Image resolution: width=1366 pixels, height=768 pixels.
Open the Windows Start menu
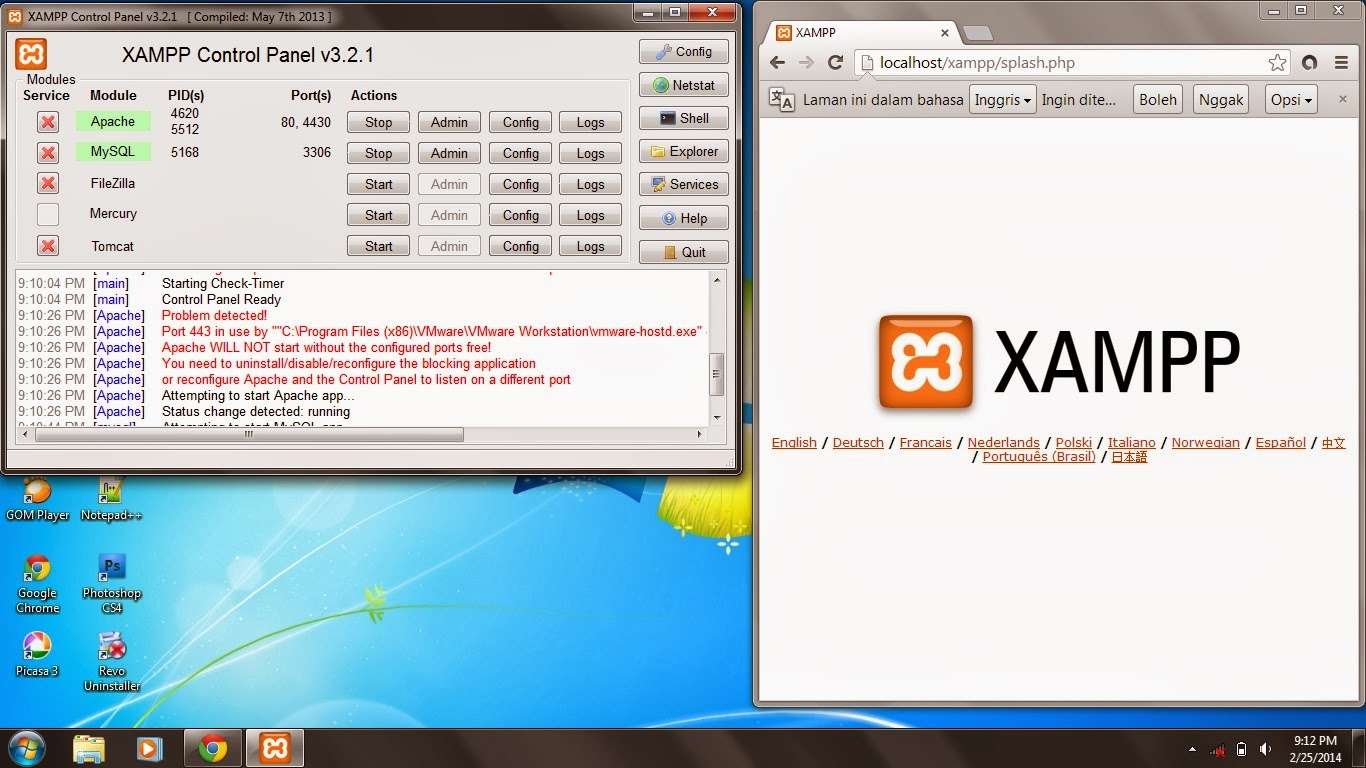(x=26, y=748)
